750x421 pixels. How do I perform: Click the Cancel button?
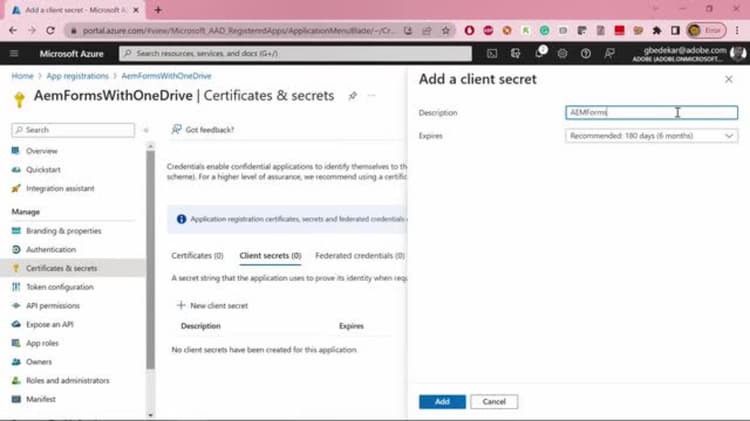tap(494, 402)
